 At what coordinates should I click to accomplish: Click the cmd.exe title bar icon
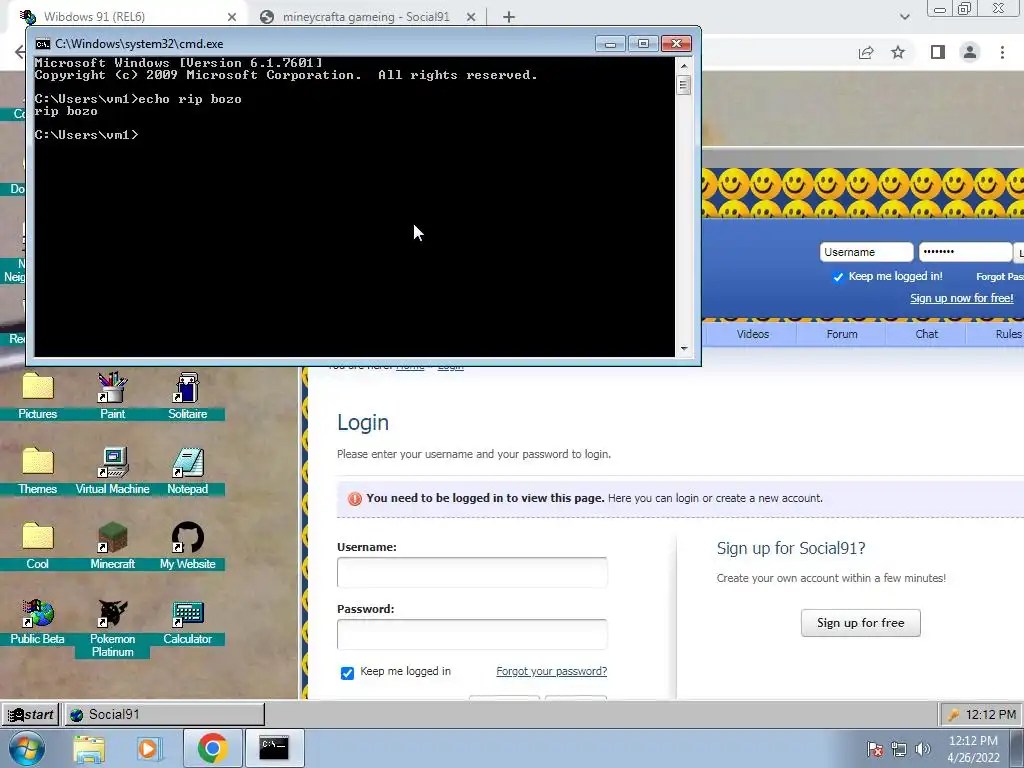point(43,44)
